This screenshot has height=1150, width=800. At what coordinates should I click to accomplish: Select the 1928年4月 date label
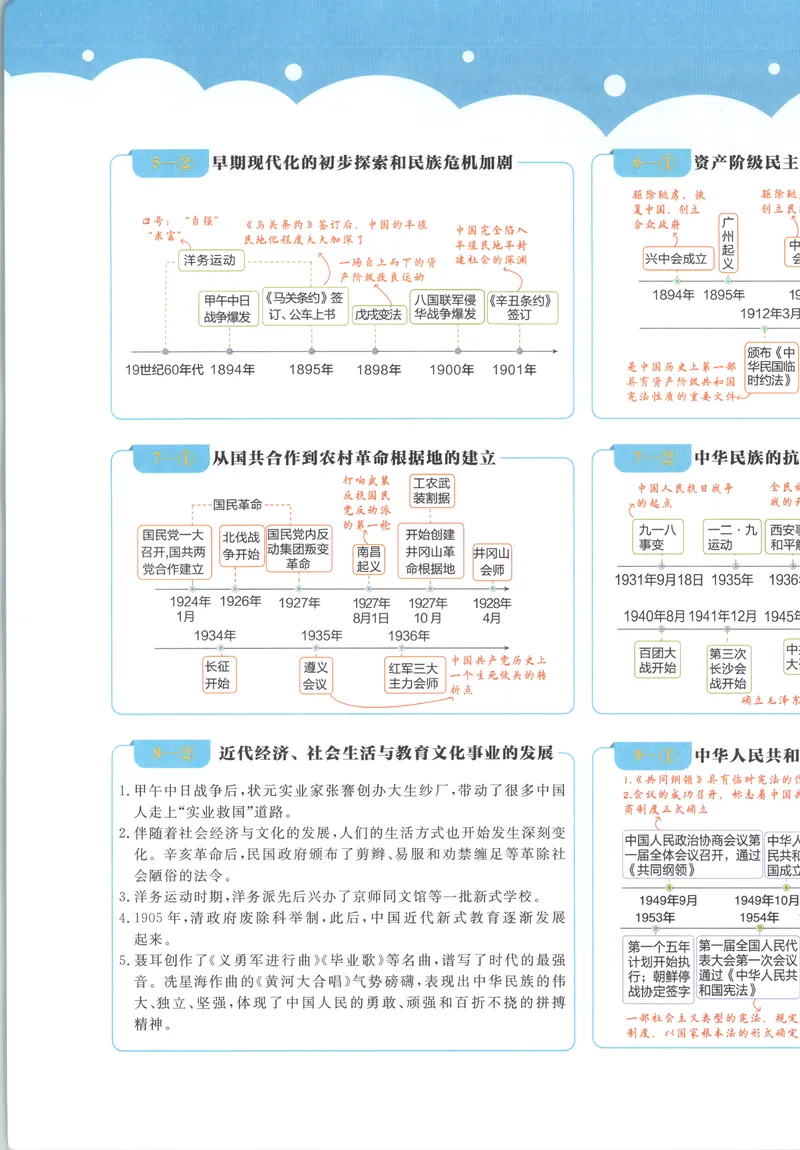pos(492,610)
